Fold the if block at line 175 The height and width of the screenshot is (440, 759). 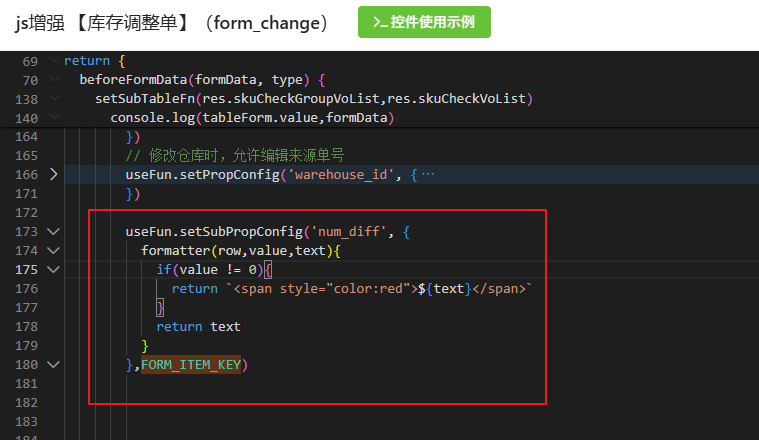coord(53,270)
